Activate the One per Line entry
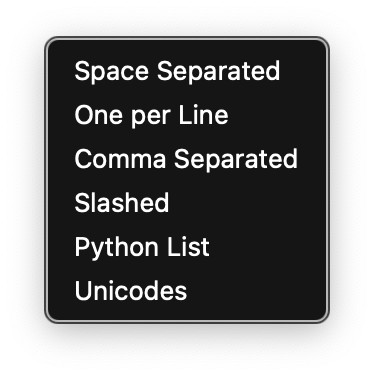The image size is (374, 376). tap(187, 115)
